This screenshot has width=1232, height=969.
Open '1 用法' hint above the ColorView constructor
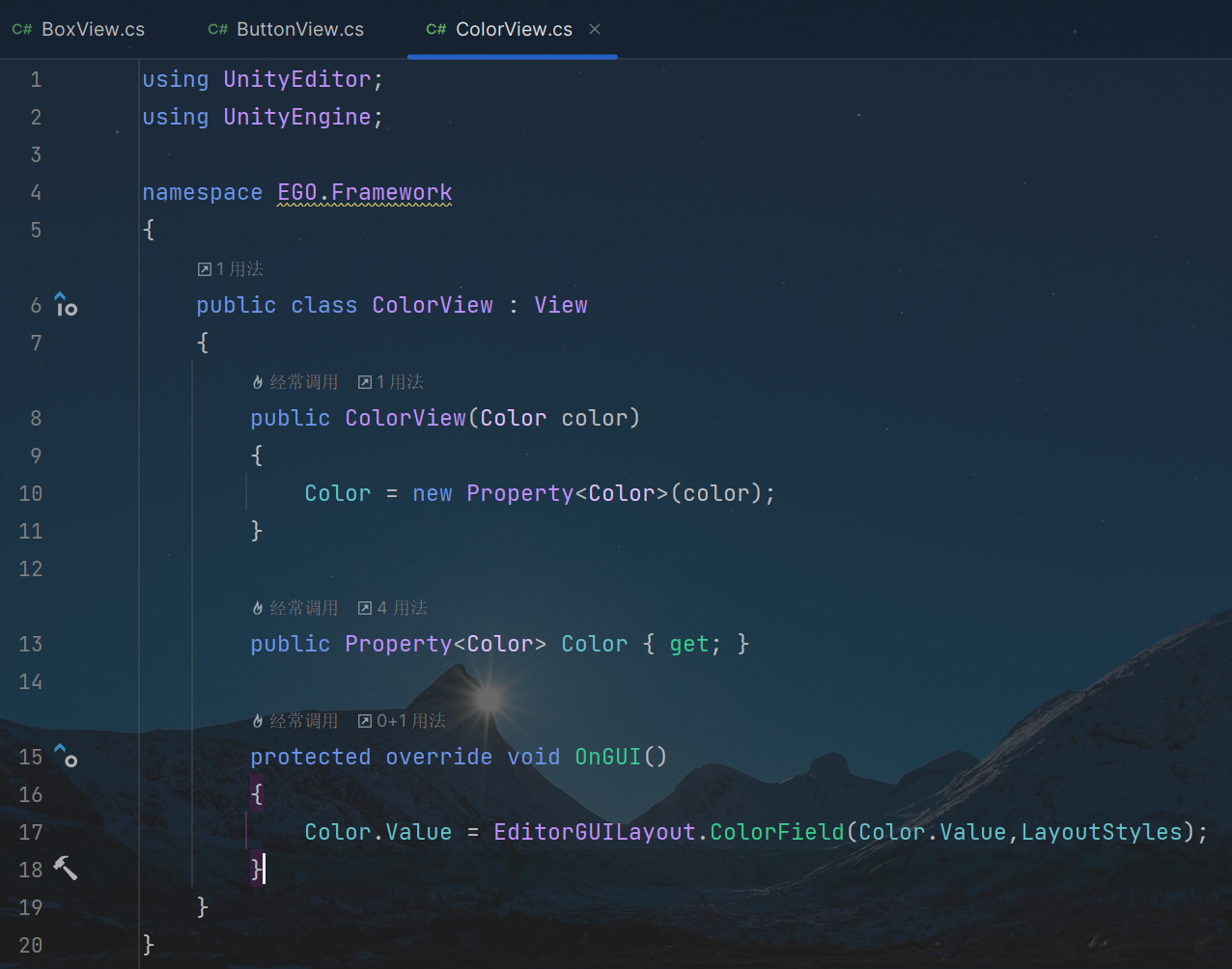(391, 382)
